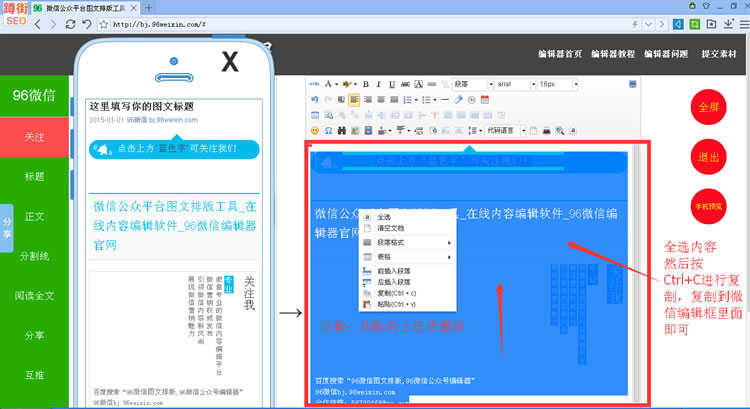The width and height of the screenshot is (750, 409).
Task: Apply Underline formatting
Action: [x=392, y=84]
